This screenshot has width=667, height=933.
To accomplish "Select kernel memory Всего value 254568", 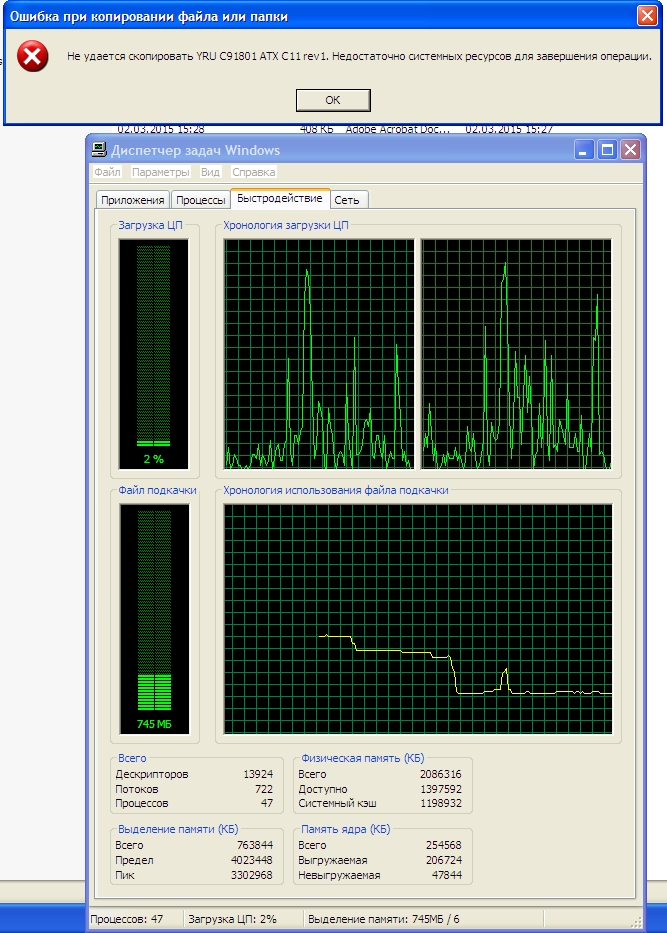I will pos(443,845).
